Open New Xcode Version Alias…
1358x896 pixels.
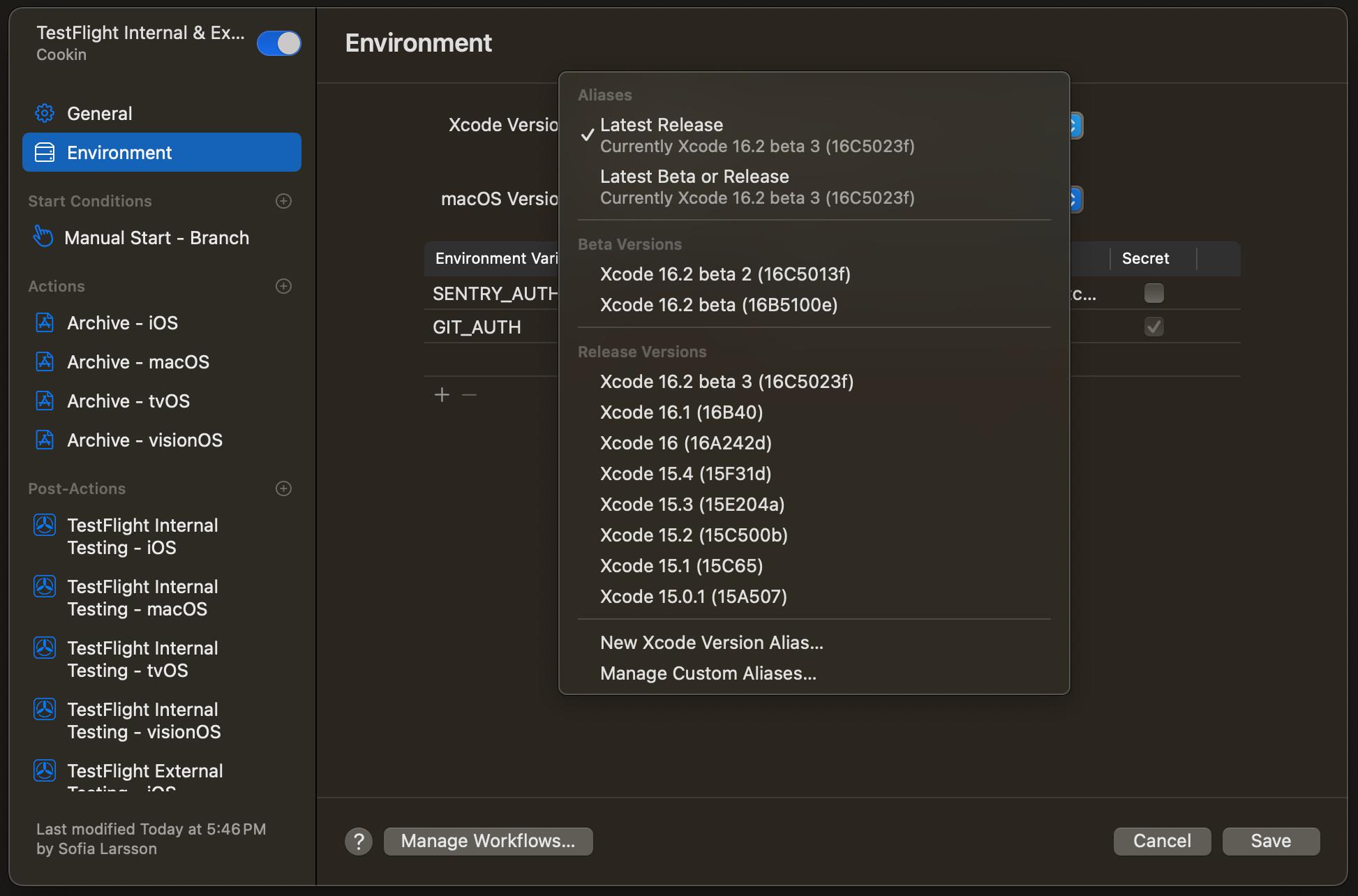pyautogui.click(x=814, y=643)
